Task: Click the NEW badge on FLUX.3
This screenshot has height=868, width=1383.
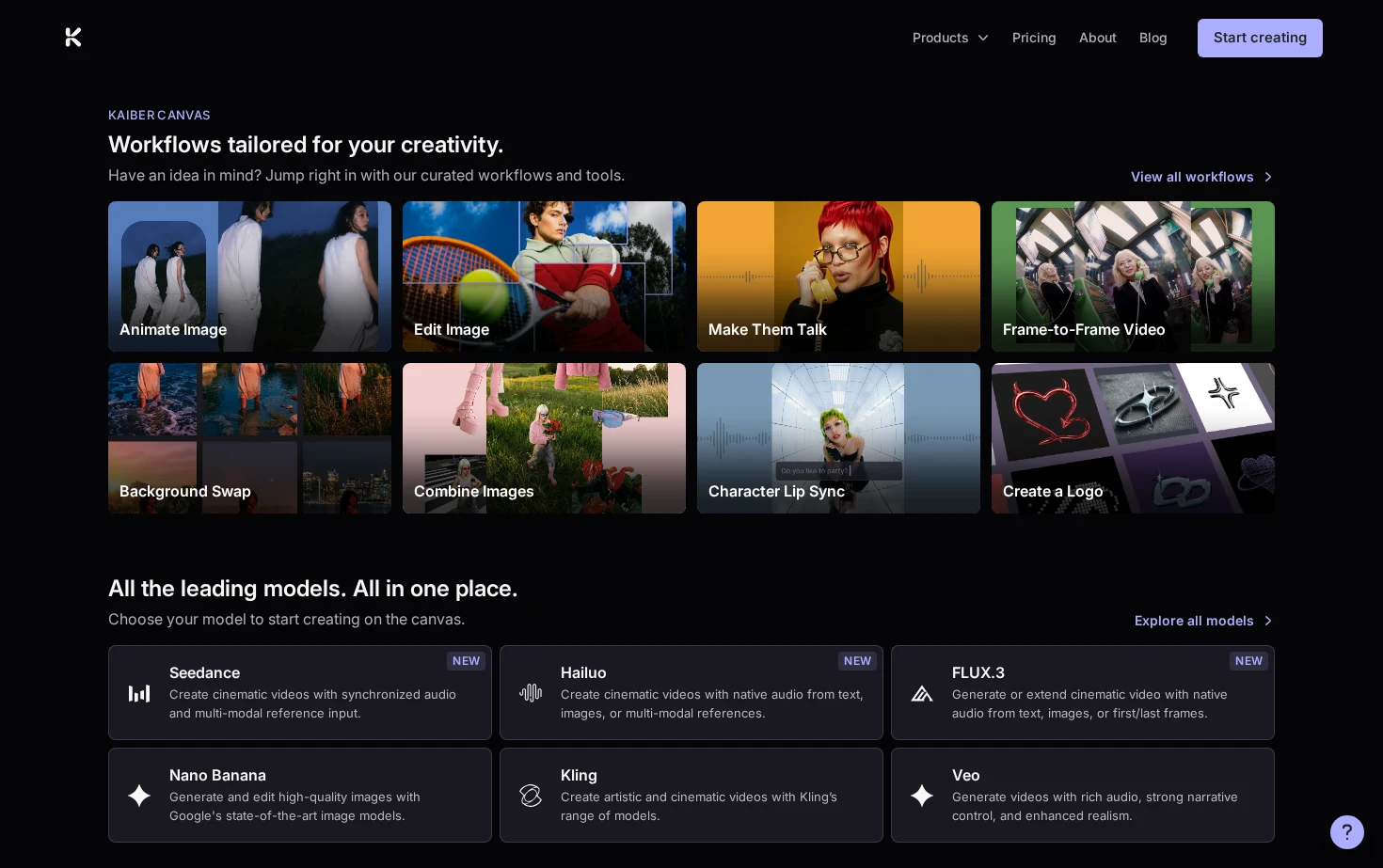Action: click(x=1248, y=661)
